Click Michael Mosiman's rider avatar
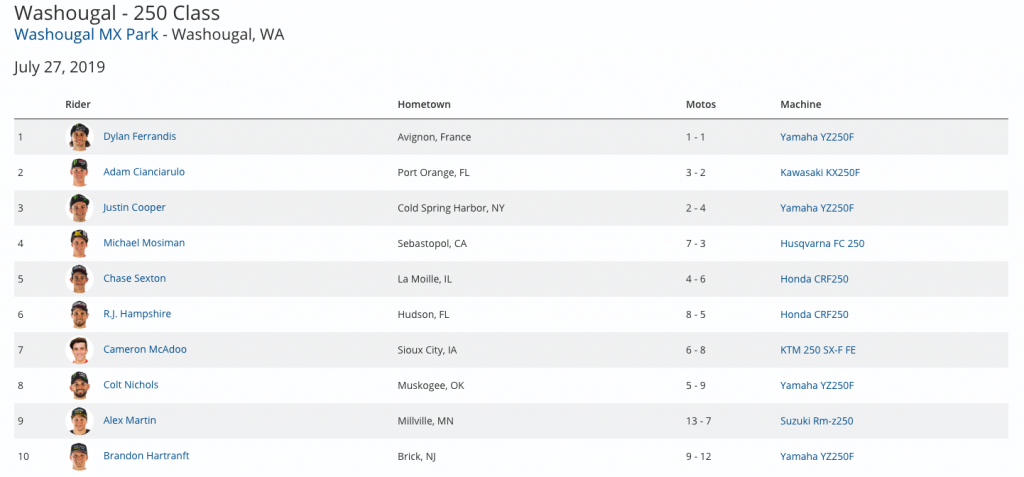This screenshot has width=1024, height=477. [79, 243]
